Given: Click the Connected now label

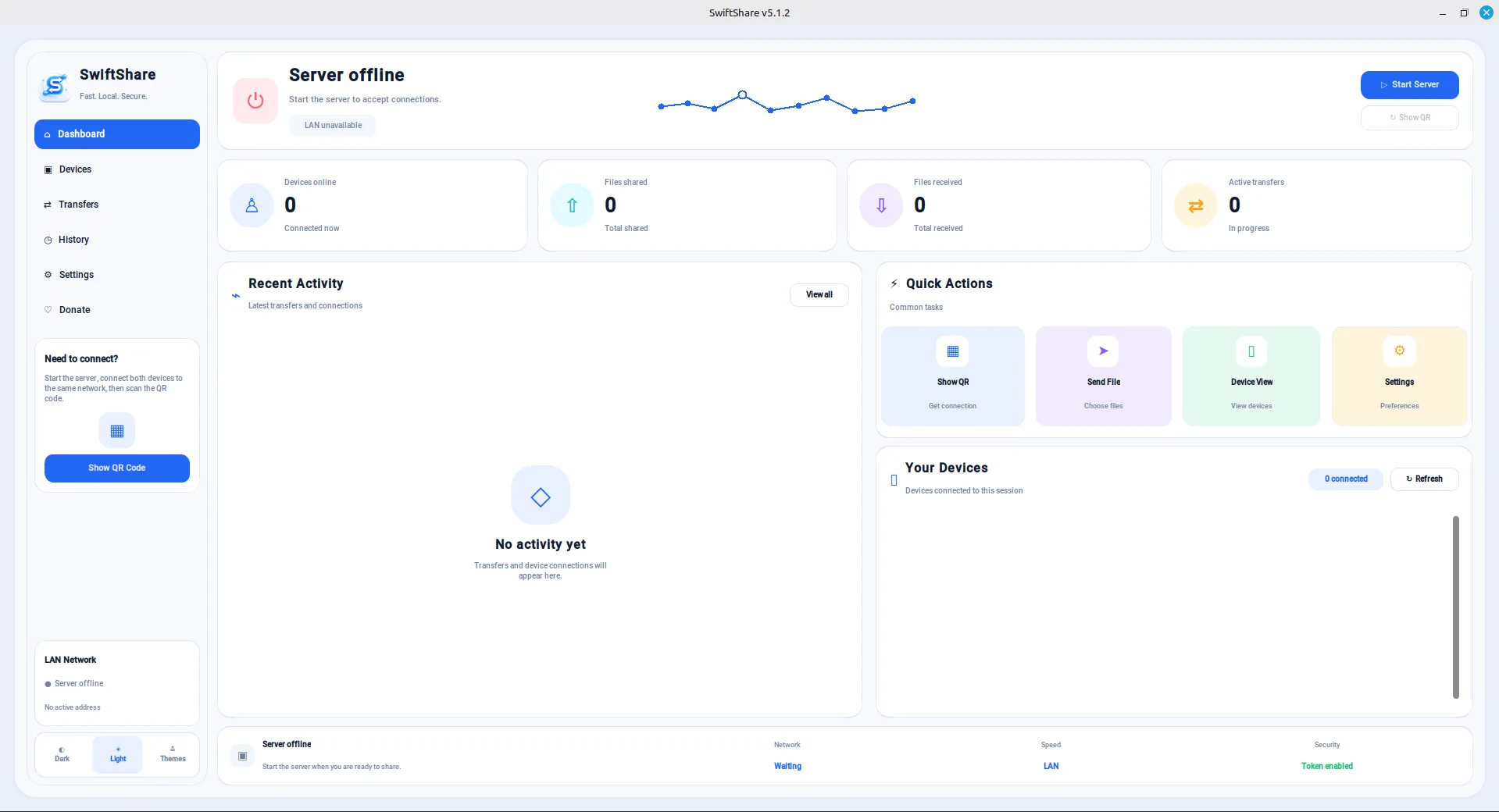Looking at the screenshot, I should 312,229.
